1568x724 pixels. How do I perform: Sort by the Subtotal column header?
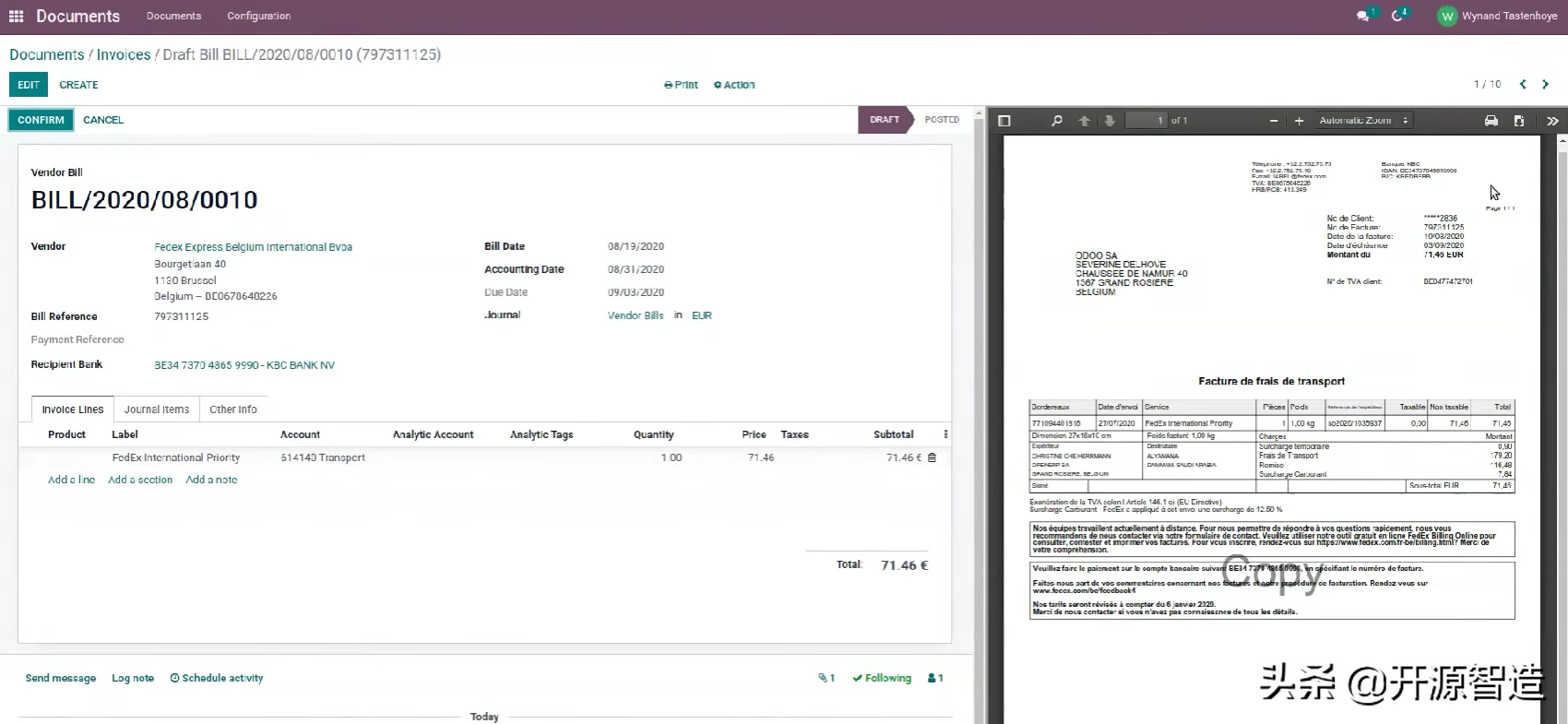tap(893, 434)
